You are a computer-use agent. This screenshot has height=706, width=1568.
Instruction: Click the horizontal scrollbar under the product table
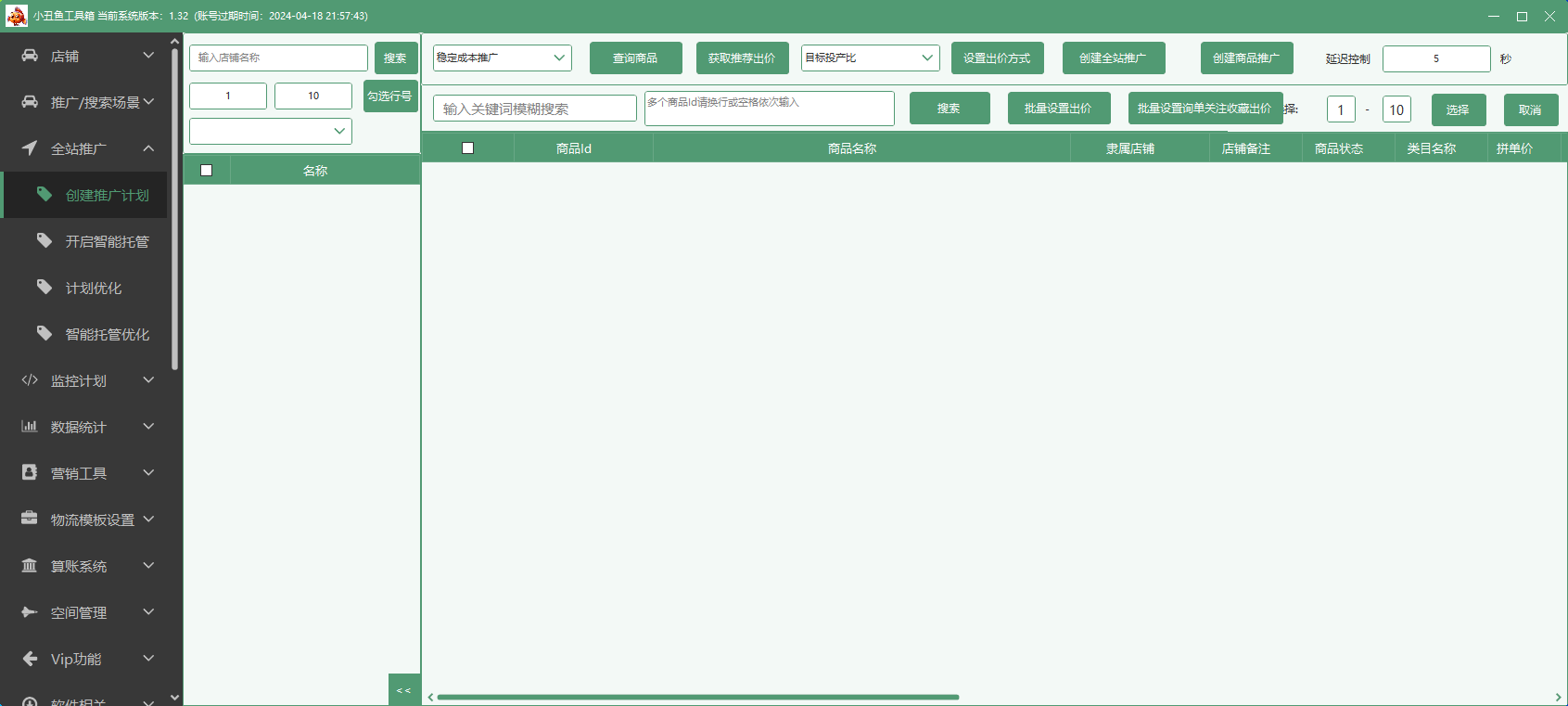[697, 697]
